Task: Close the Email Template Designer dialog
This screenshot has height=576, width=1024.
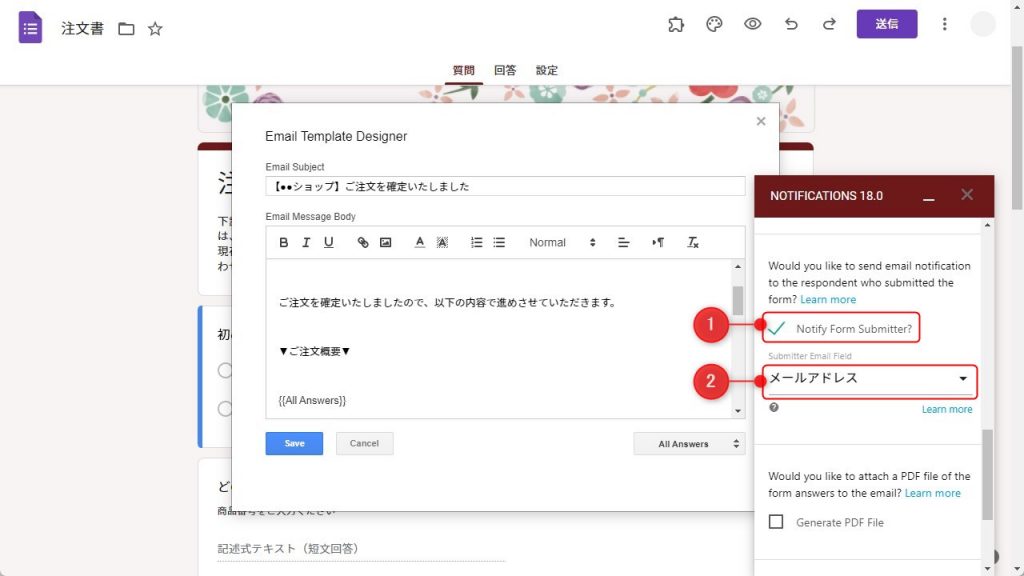Action: 761,121
